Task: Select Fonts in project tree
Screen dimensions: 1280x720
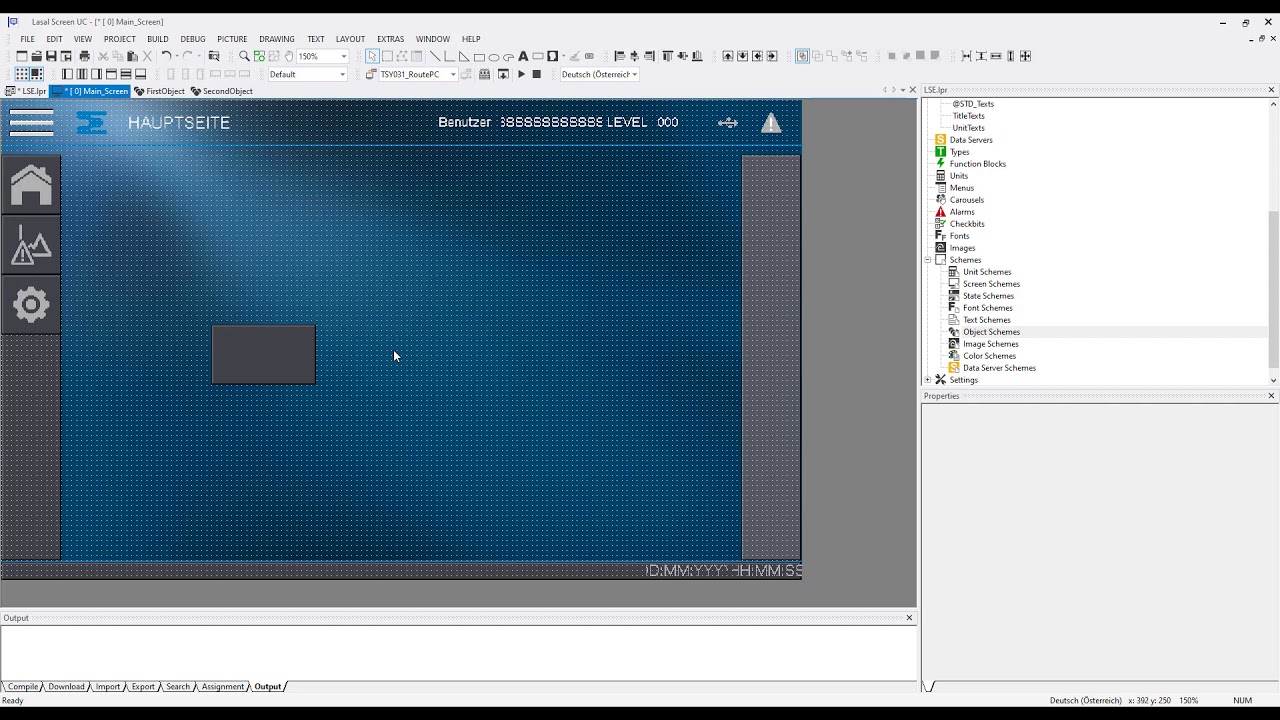Action: tap(959, 236)
